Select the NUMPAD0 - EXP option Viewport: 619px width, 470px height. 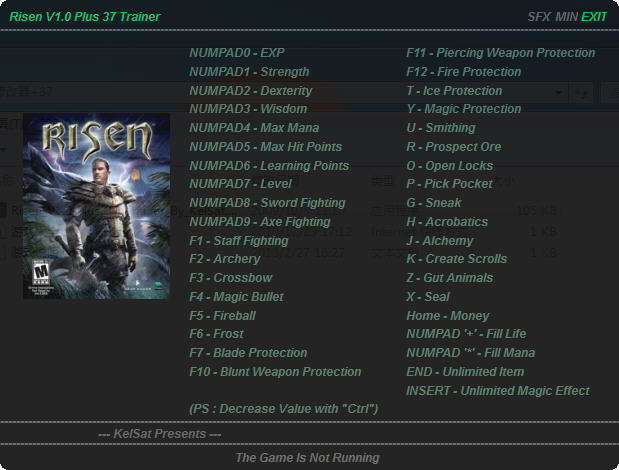point(237,53)
